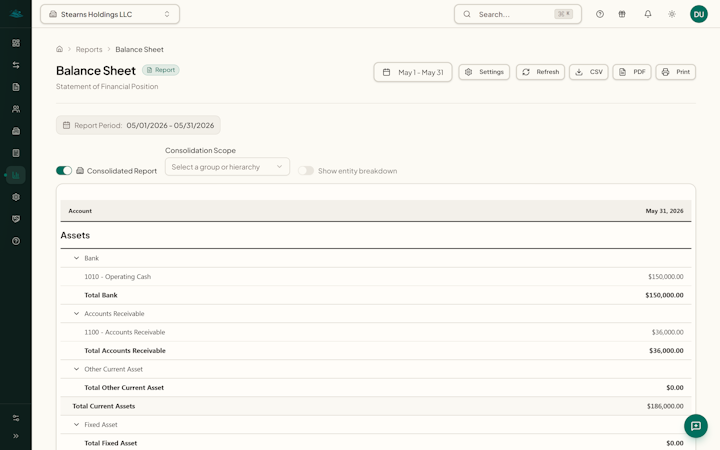This screenshot has height=450, width=720.
Task: Click the 1100 - Accounts Receivable account row
Action: (x=376, y=332)
